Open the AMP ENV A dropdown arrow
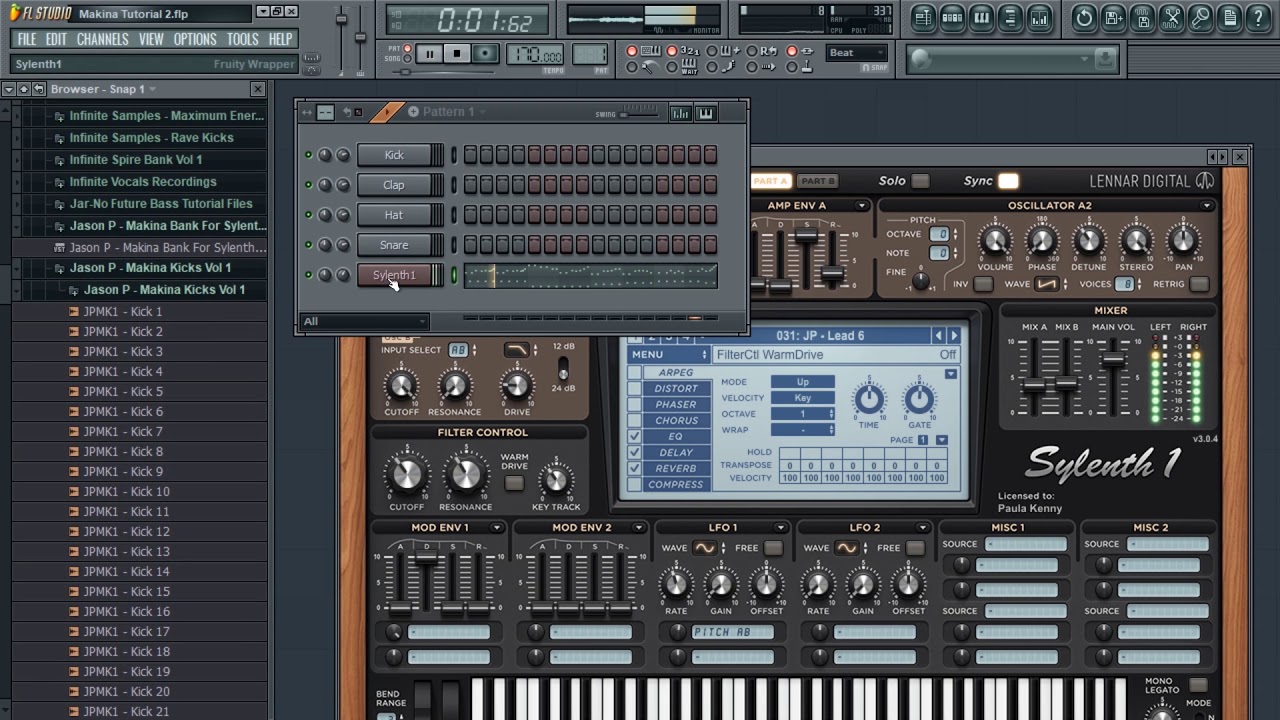The image size is (1280, 720). pyautogui.click(x=861, y=206)
